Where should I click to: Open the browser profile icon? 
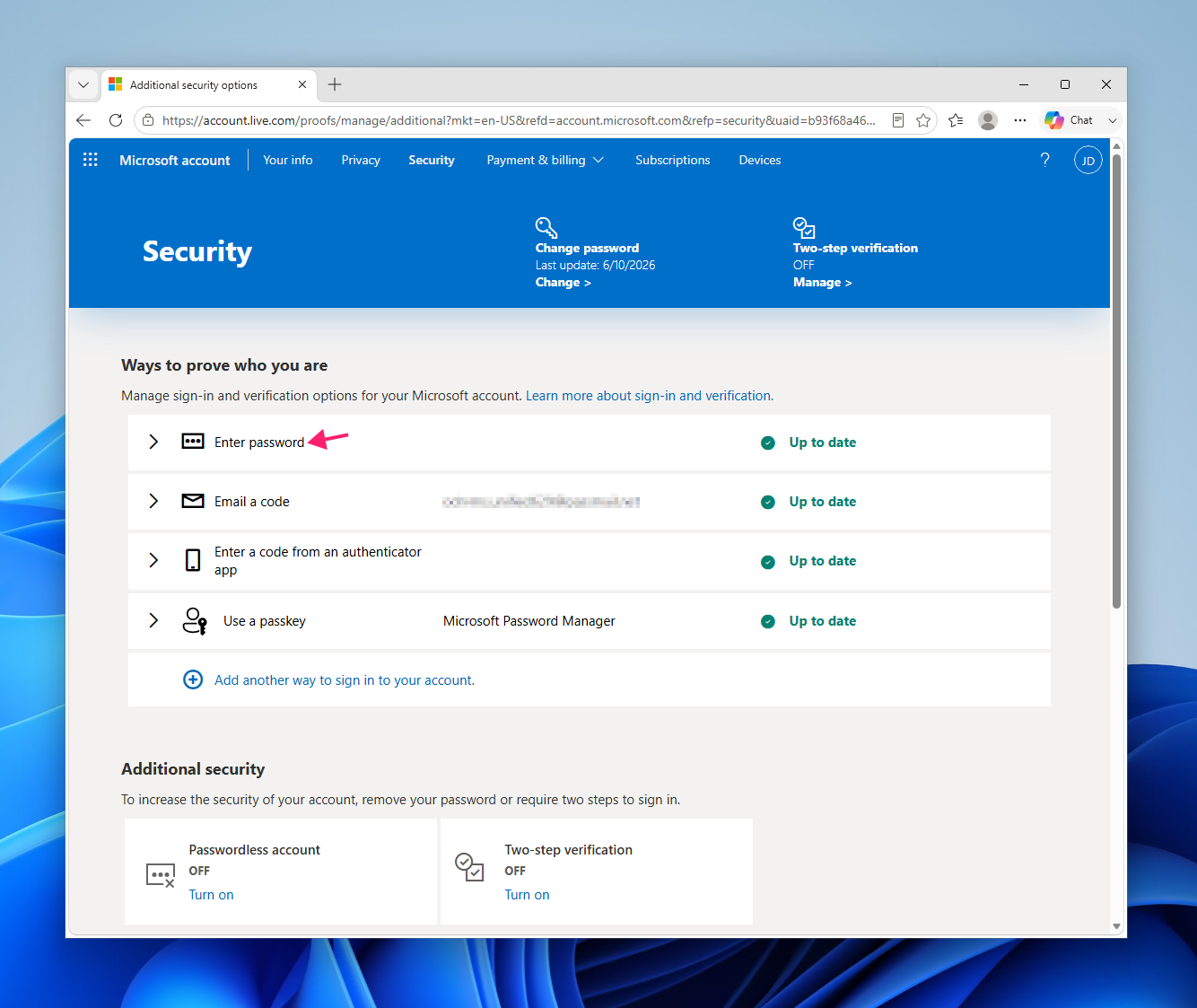click(x=988, y=120)
